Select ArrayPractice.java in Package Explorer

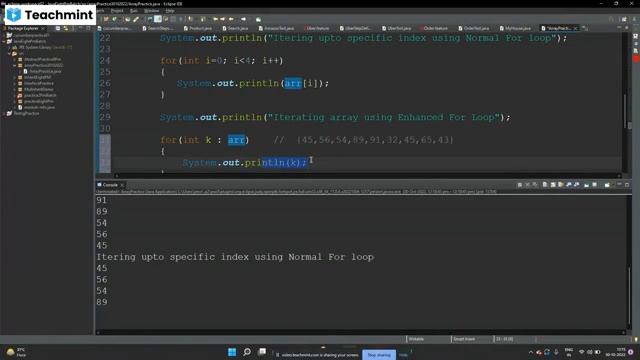click(x=42, y=71)
